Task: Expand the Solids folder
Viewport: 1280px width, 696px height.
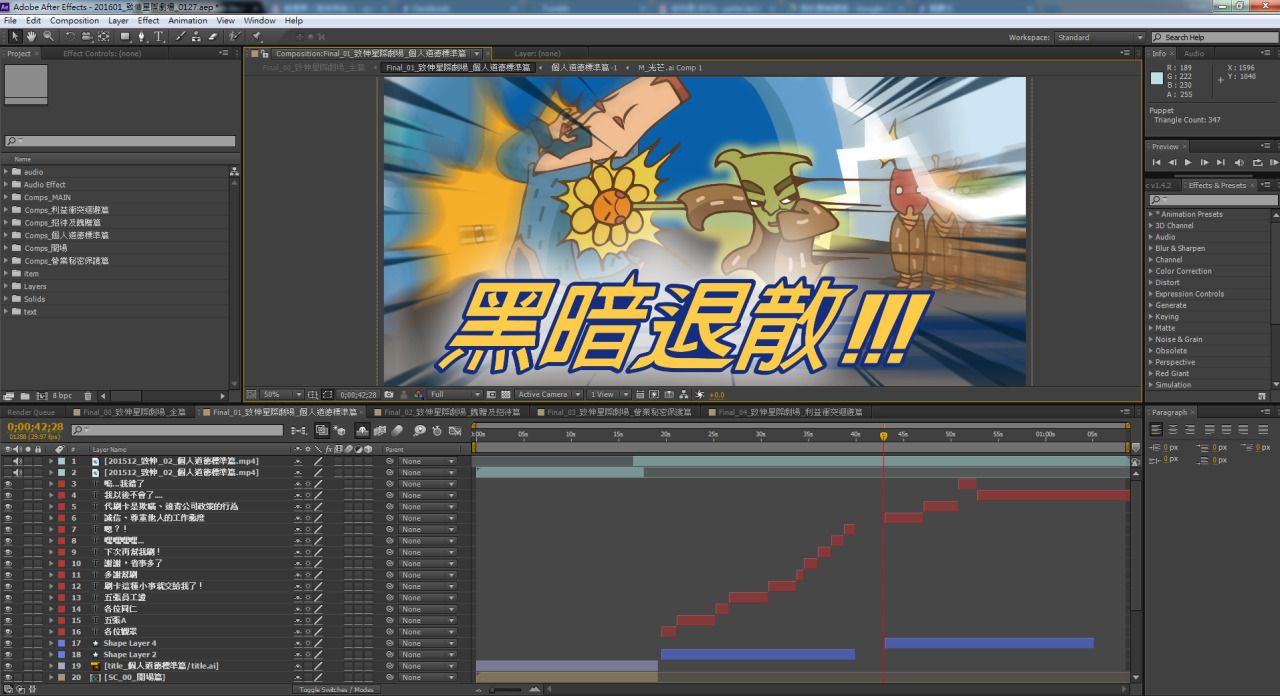Action: point(6,299)
